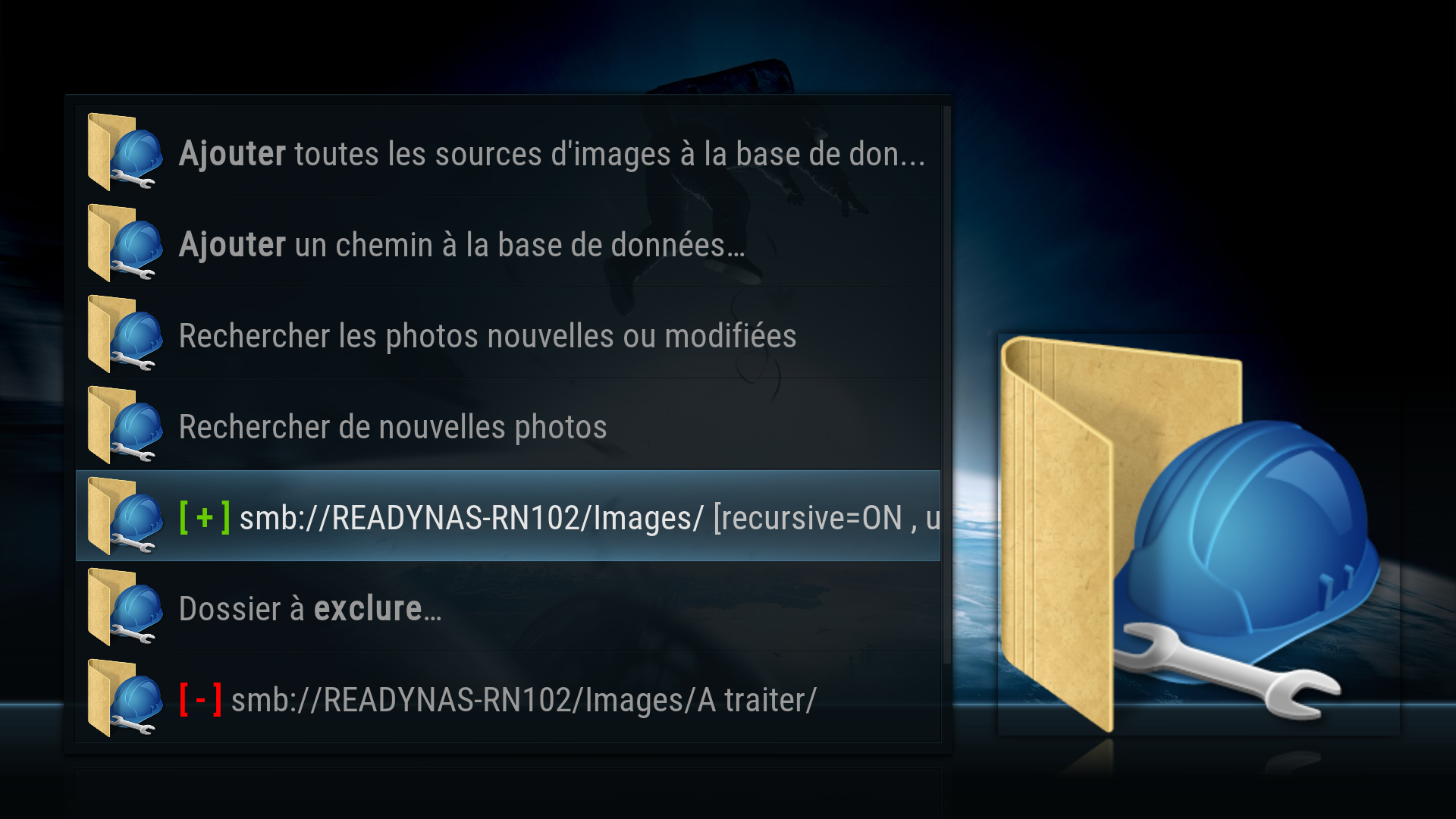Select Ajouter un chemin à la base de données
The width and height of the screenshot is (1456, 819).
(508, 243)
